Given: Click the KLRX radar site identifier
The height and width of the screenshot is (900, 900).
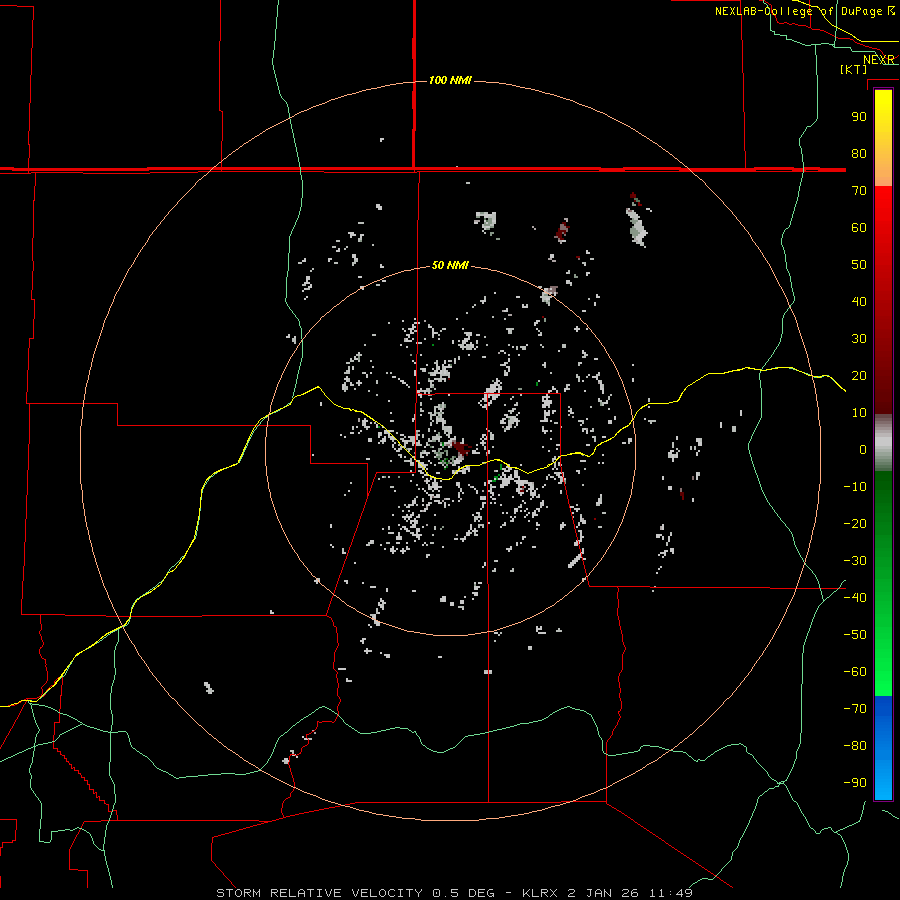Looking at the screenshot, I should click(540, 893).
